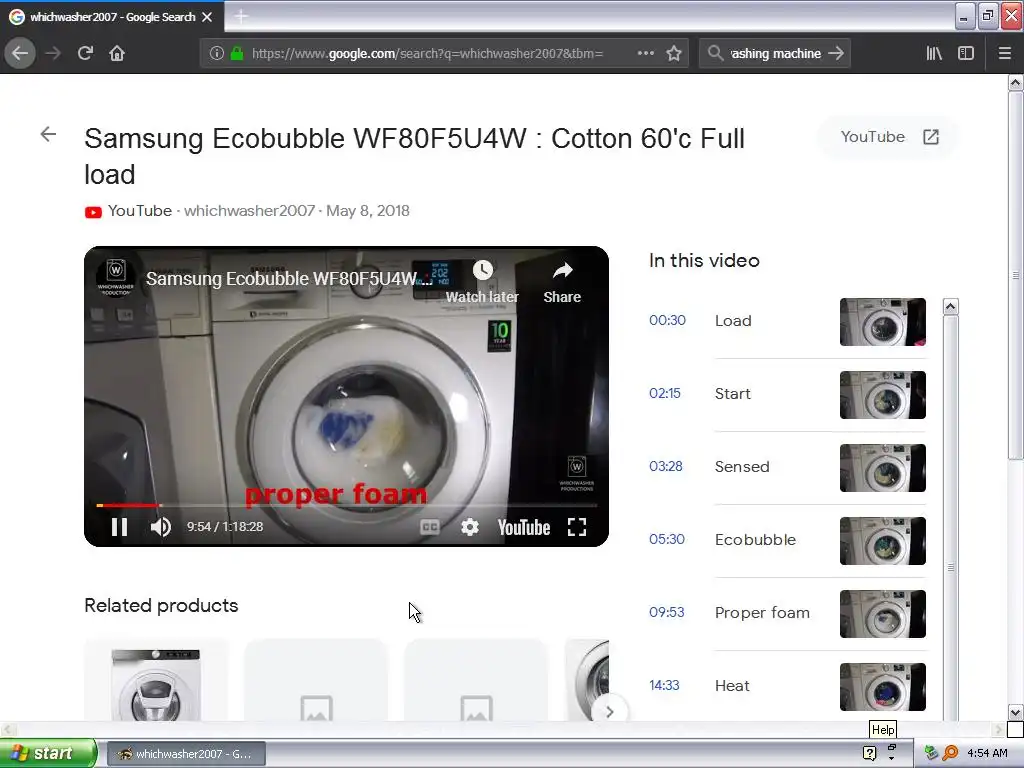Click the Heat chapter thumbnail
Viewport: 1024px width, 768px height.
(x=882, y=687)
